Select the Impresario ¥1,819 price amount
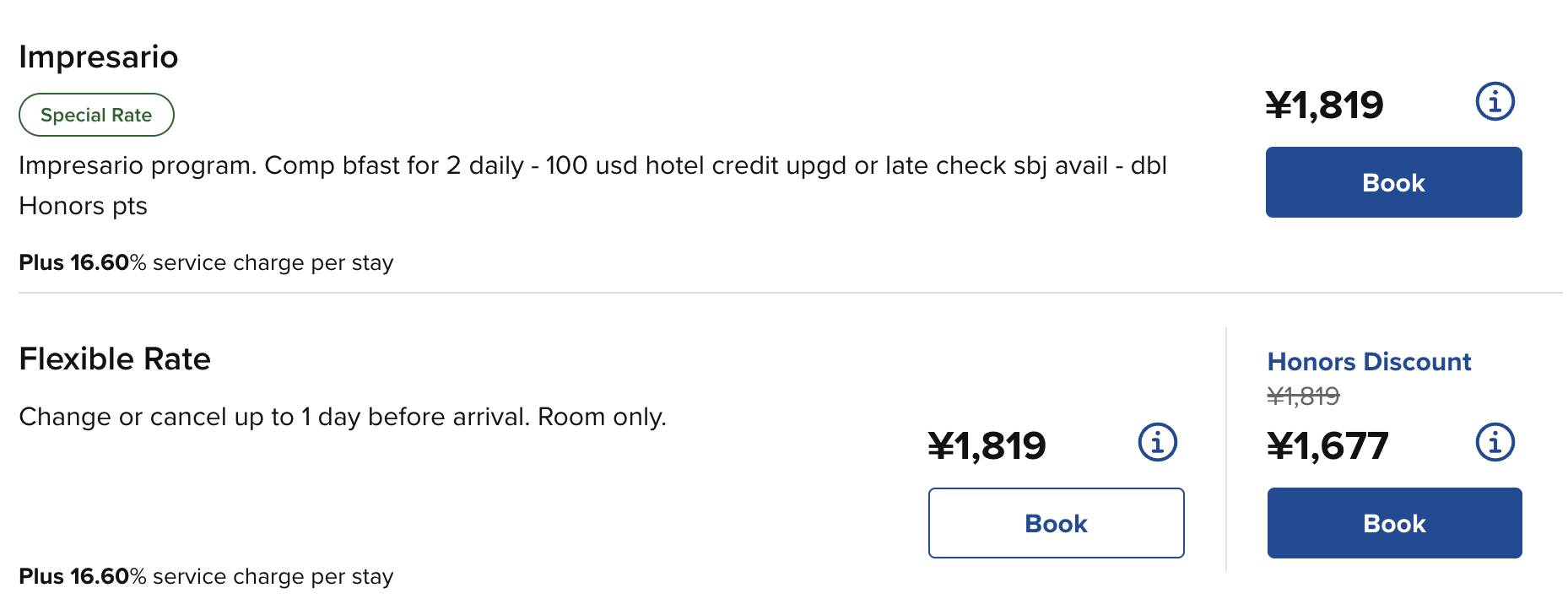This screenshot has height=604, width=1568. coord(1324,105)
